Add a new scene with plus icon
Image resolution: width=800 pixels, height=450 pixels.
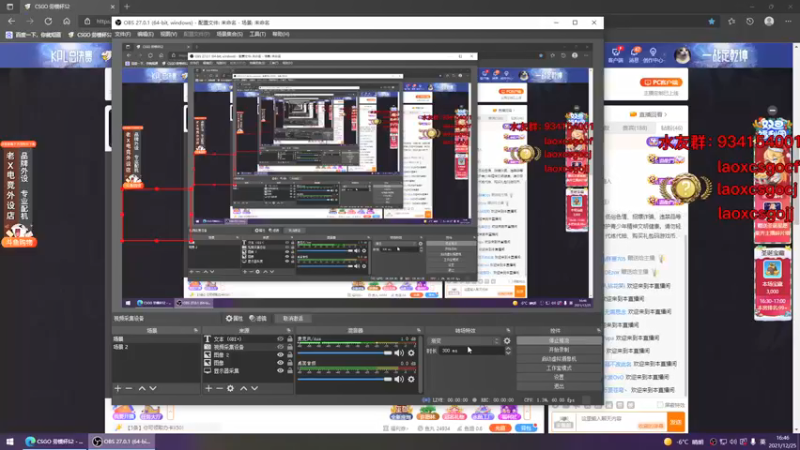click(x=118, y=389)
